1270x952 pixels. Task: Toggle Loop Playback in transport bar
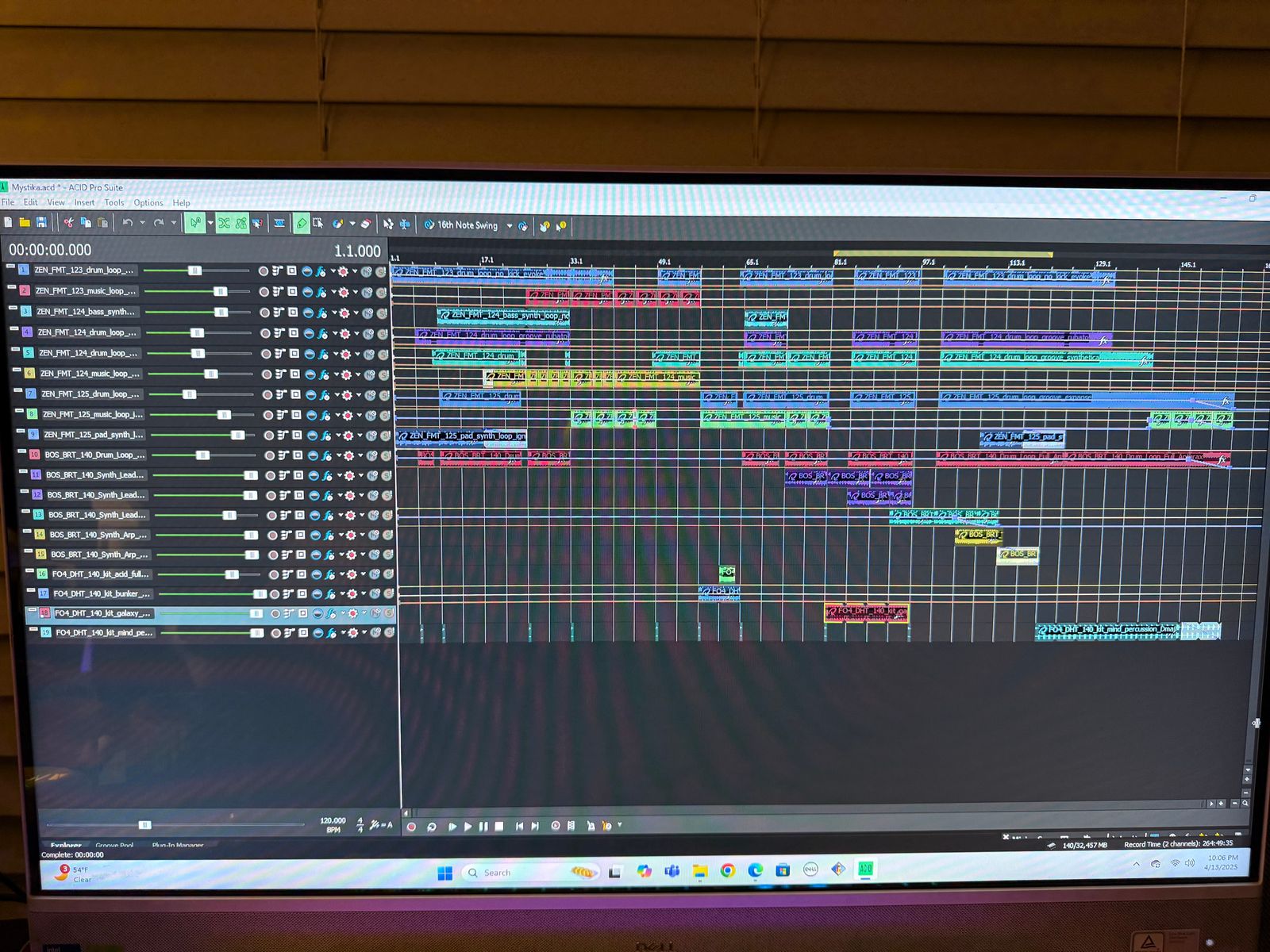point(432,827)
